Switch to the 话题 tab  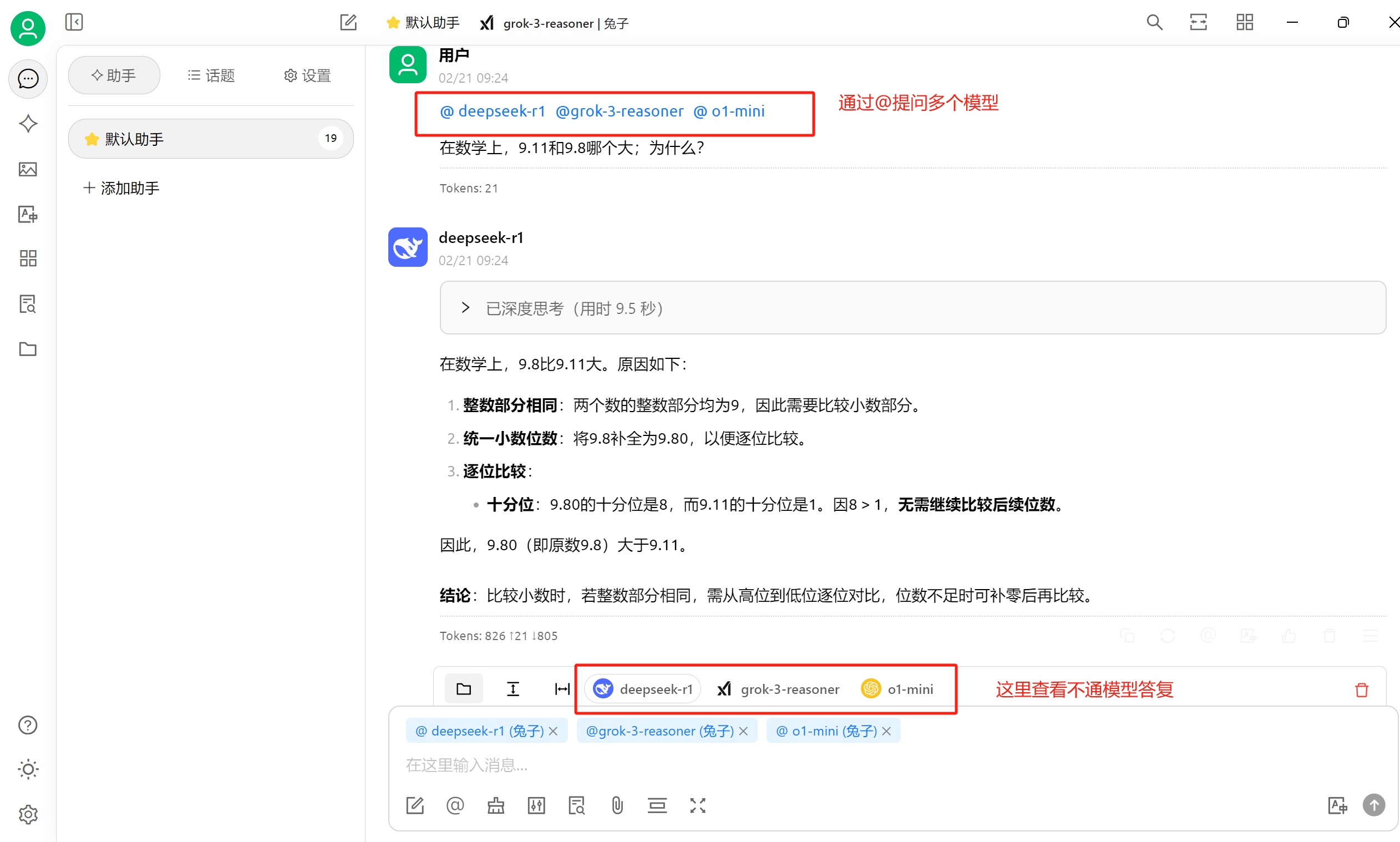tap(211, 75)
